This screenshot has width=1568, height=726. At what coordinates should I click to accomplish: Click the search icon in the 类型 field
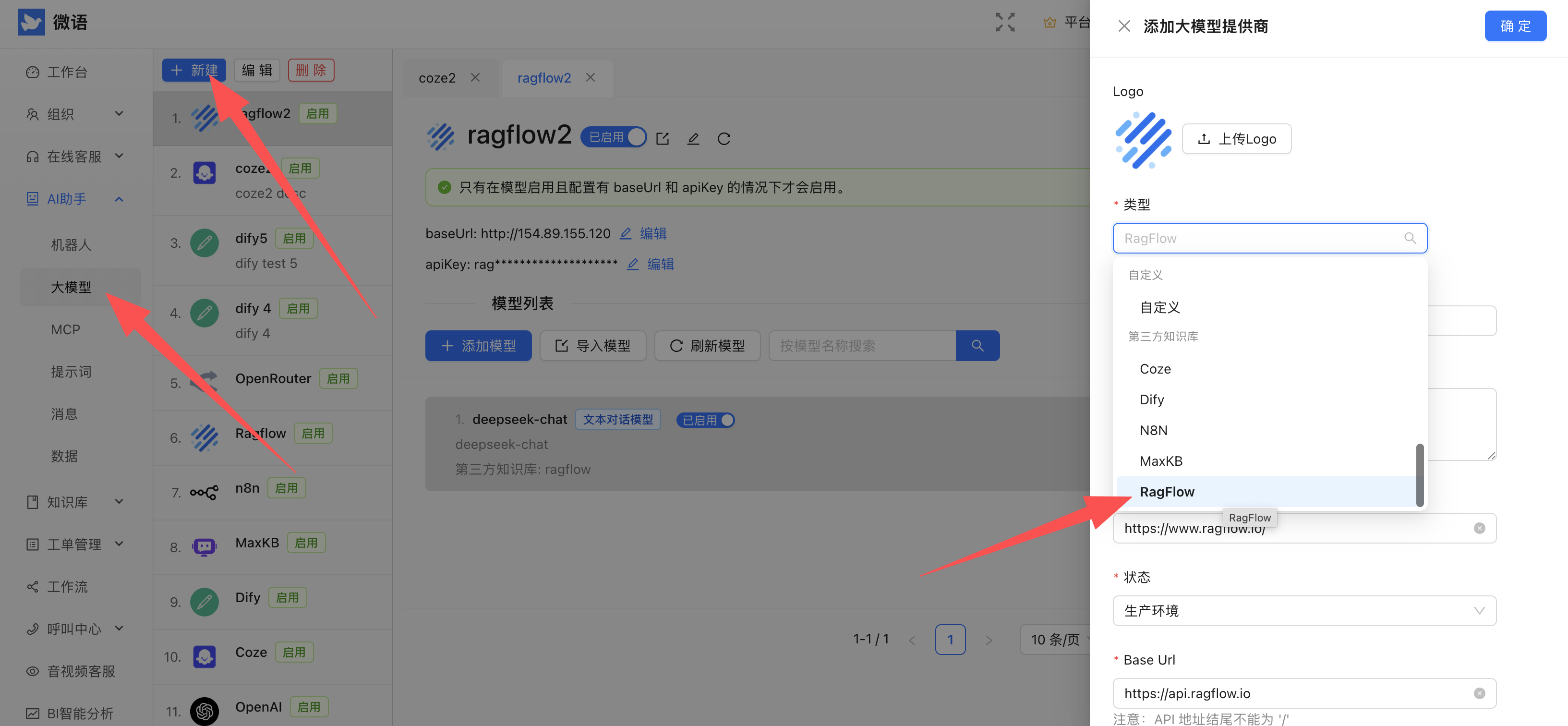pos(1411,238)
